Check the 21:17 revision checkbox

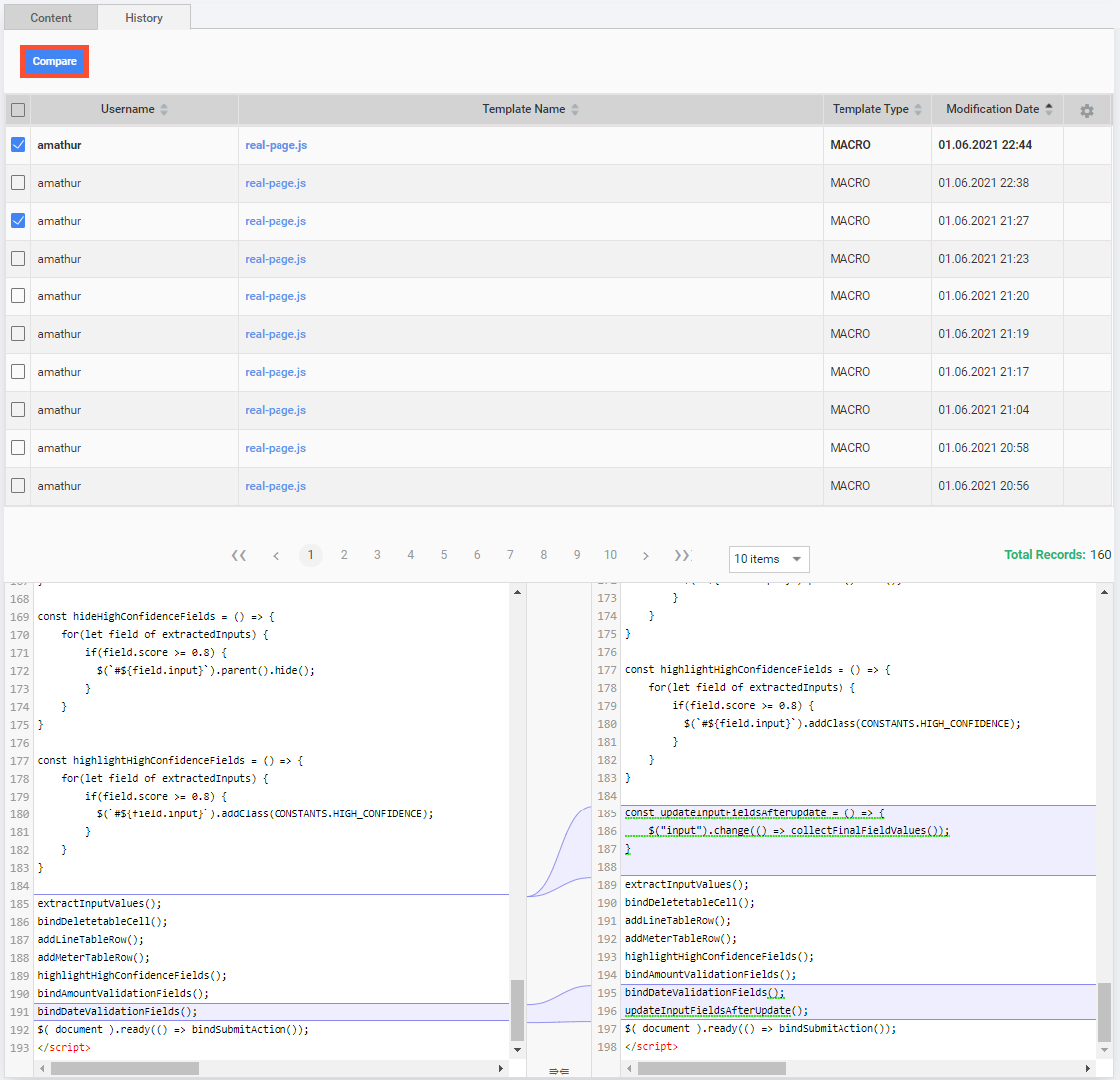pos(18,371)
